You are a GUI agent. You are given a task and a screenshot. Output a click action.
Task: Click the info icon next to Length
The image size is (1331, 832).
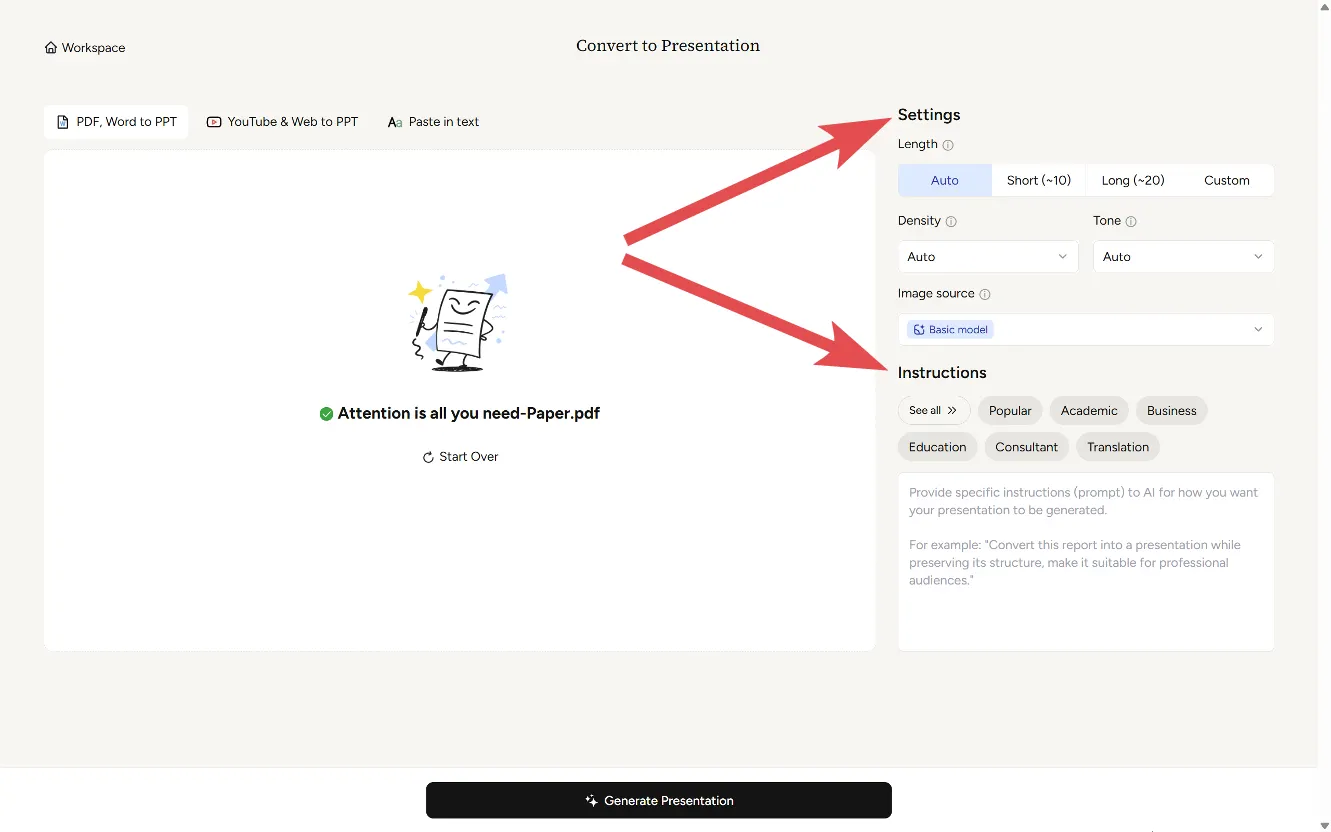coord(948,145)
